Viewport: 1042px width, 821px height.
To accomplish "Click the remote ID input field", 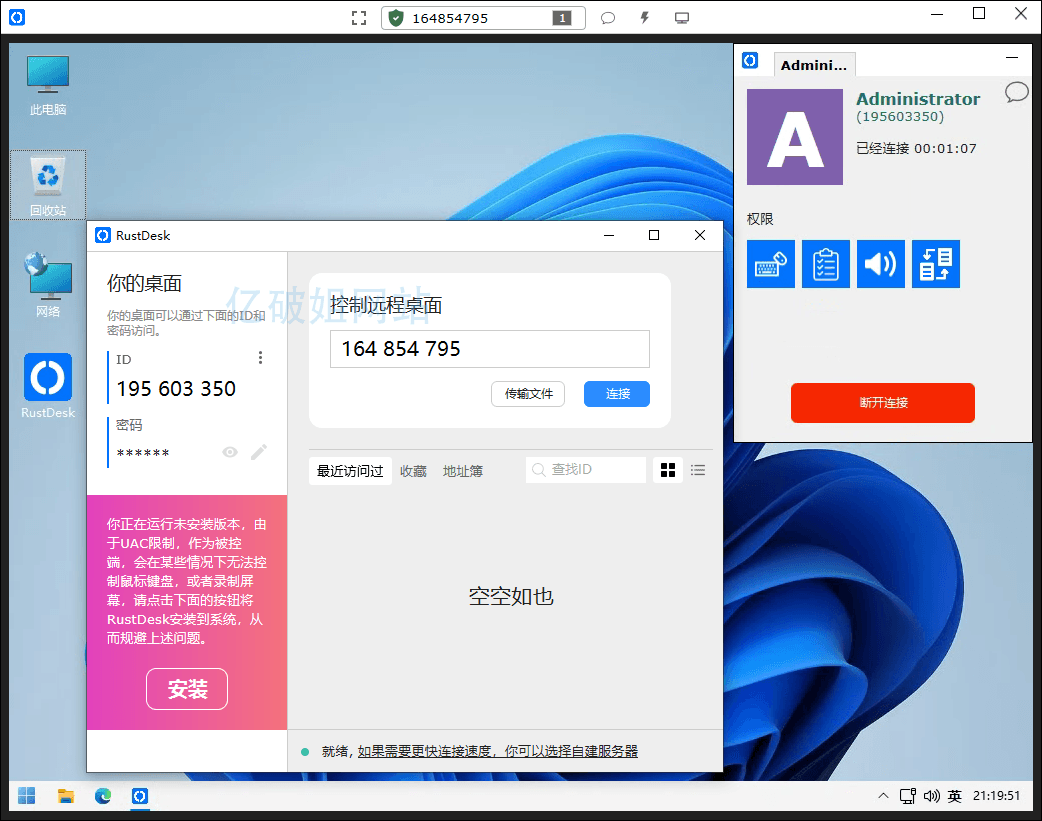I will point(490,349).
